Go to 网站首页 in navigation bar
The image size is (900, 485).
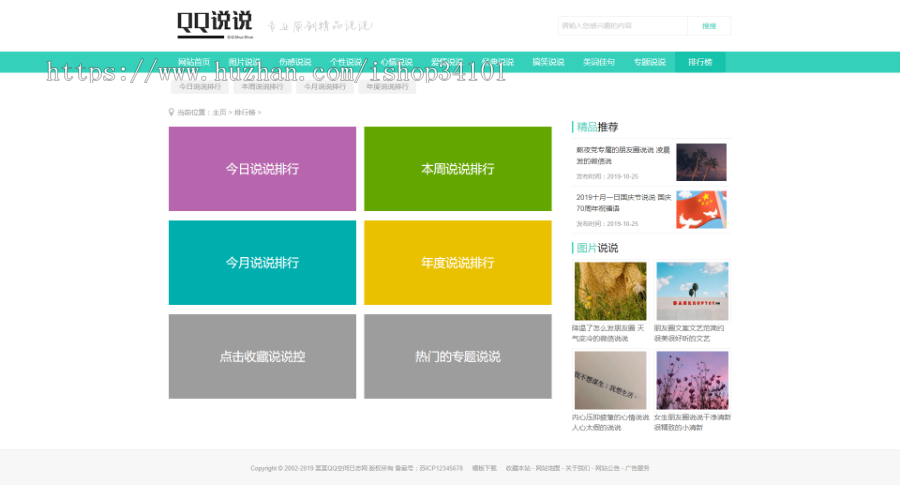tap(194, 62)
